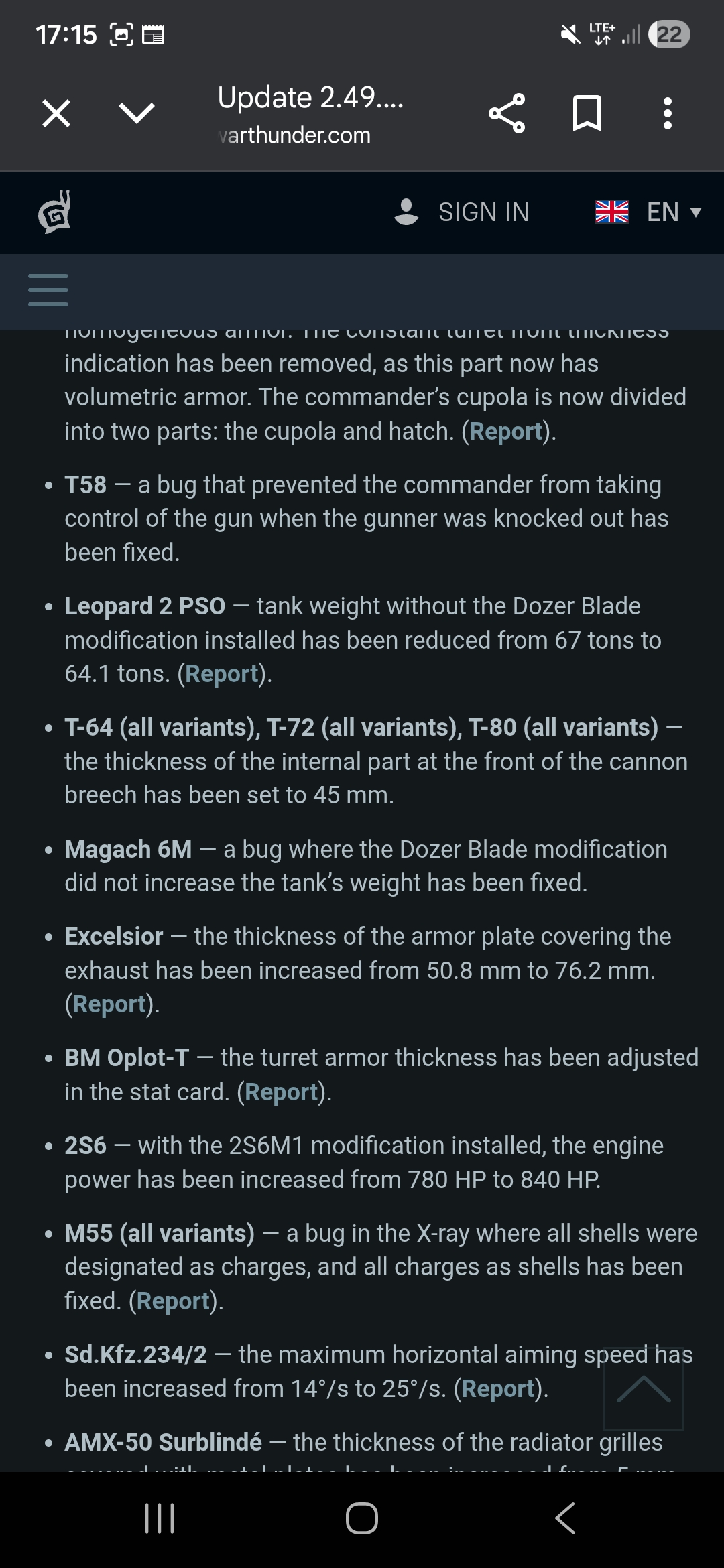This screenshot has width=724, height=1568.
Task: Open the Excelsior Report link
Action: [109, 1004]
